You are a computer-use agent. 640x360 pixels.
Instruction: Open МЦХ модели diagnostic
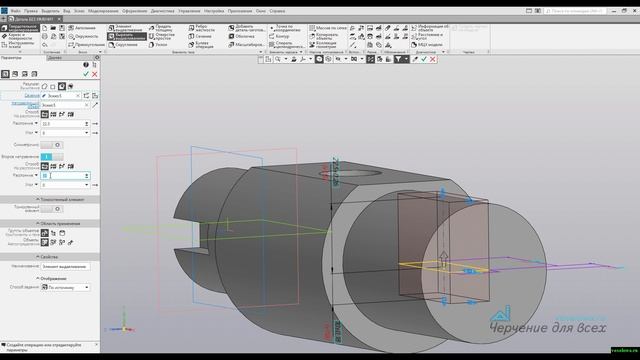427,44
